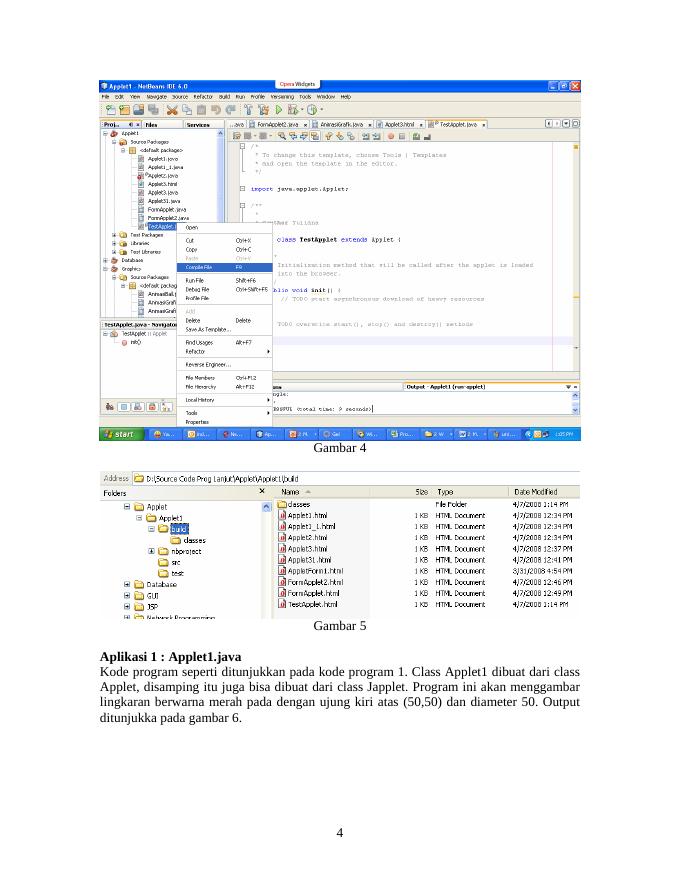Click the Build Main Project hammer icon
Image resolution: width=680 pixels, height=880 pixels.
pos(248,110)
